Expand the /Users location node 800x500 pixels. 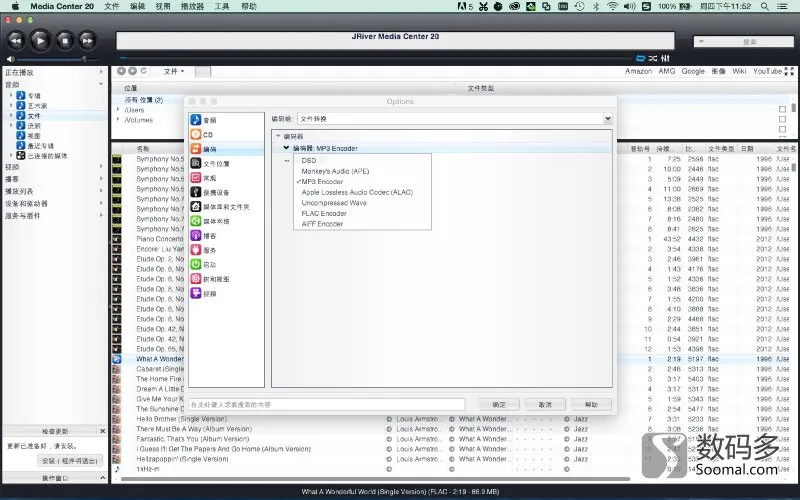118,110
